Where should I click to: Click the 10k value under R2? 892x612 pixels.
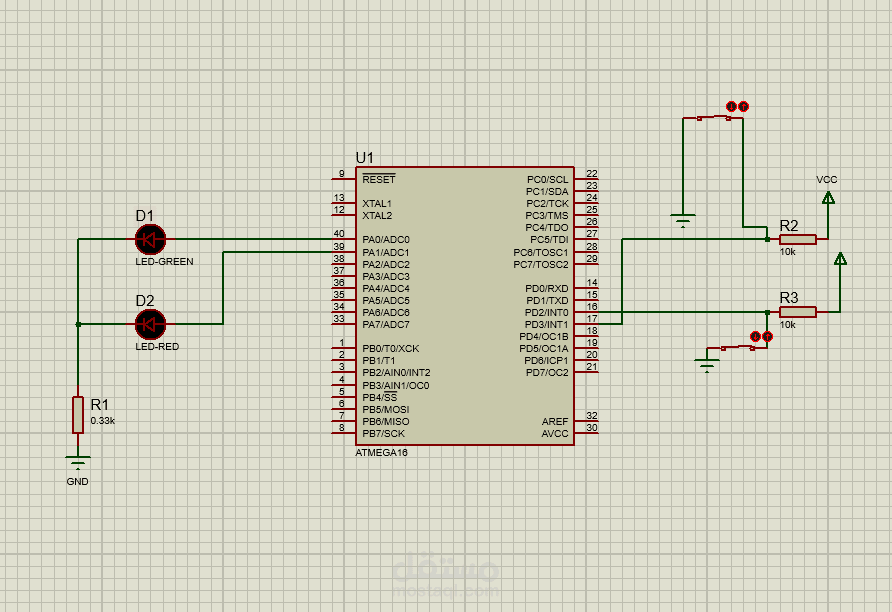pos(787,252)
